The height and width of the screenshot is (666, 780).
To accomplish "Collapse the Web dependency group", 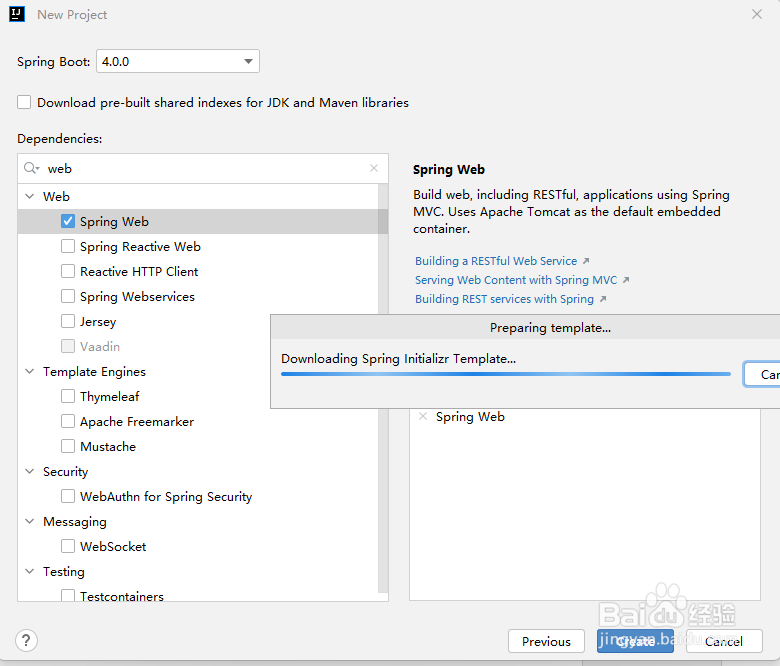I will [x=30, y=197].
